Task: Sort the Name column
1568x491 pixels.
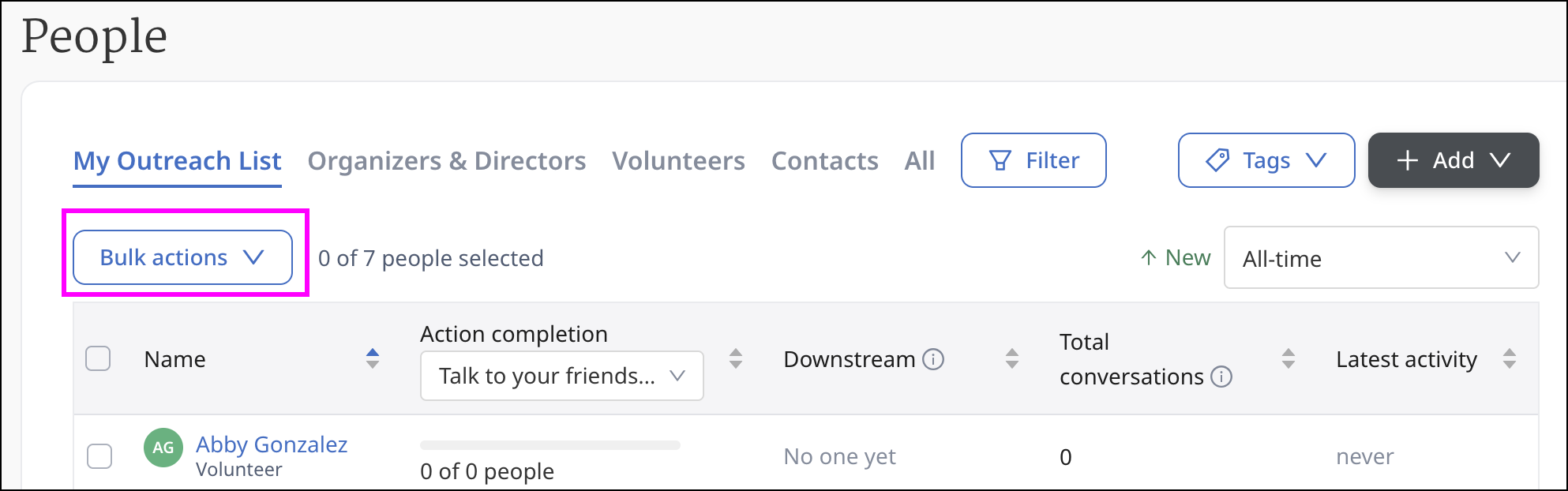Action: click(373, 359)
